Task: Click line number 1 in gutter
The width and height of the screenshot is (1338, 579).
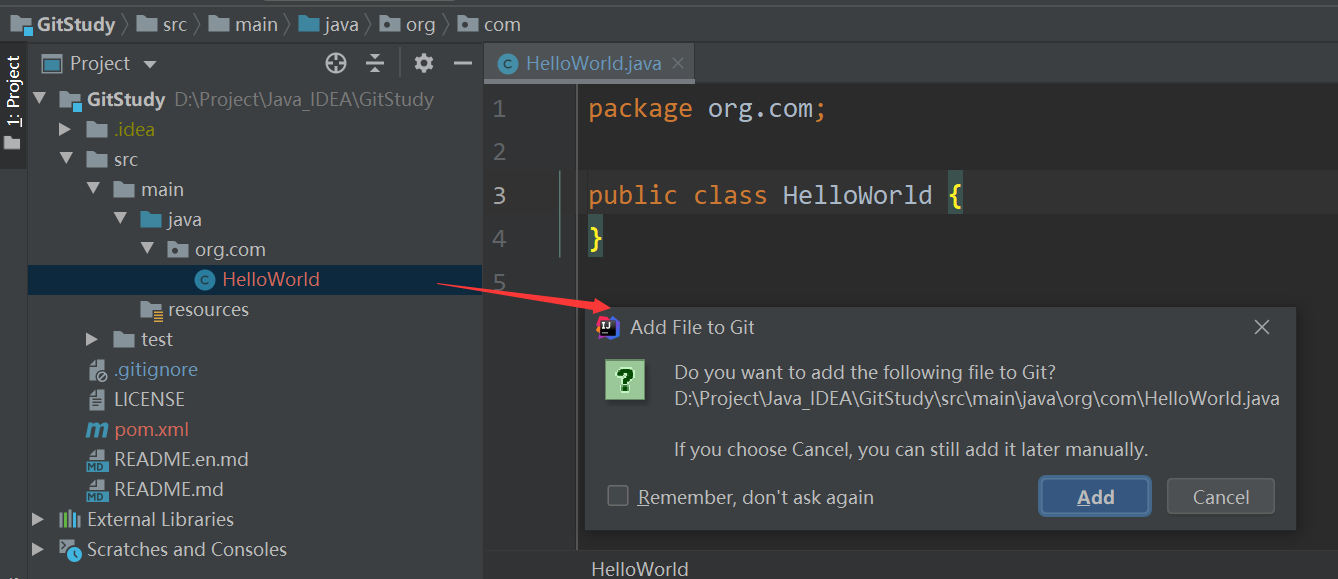Action: pyautogui.click(x=499, y=108)
